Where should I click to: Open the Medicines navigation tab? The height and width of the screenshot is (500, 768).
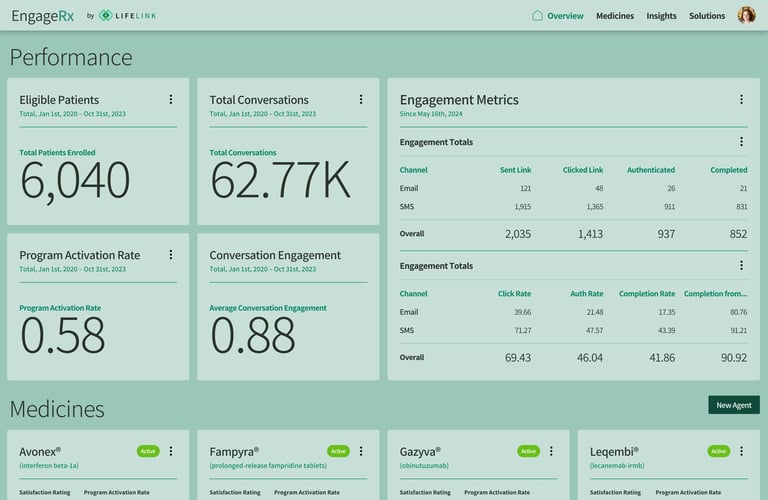[615, 16]
